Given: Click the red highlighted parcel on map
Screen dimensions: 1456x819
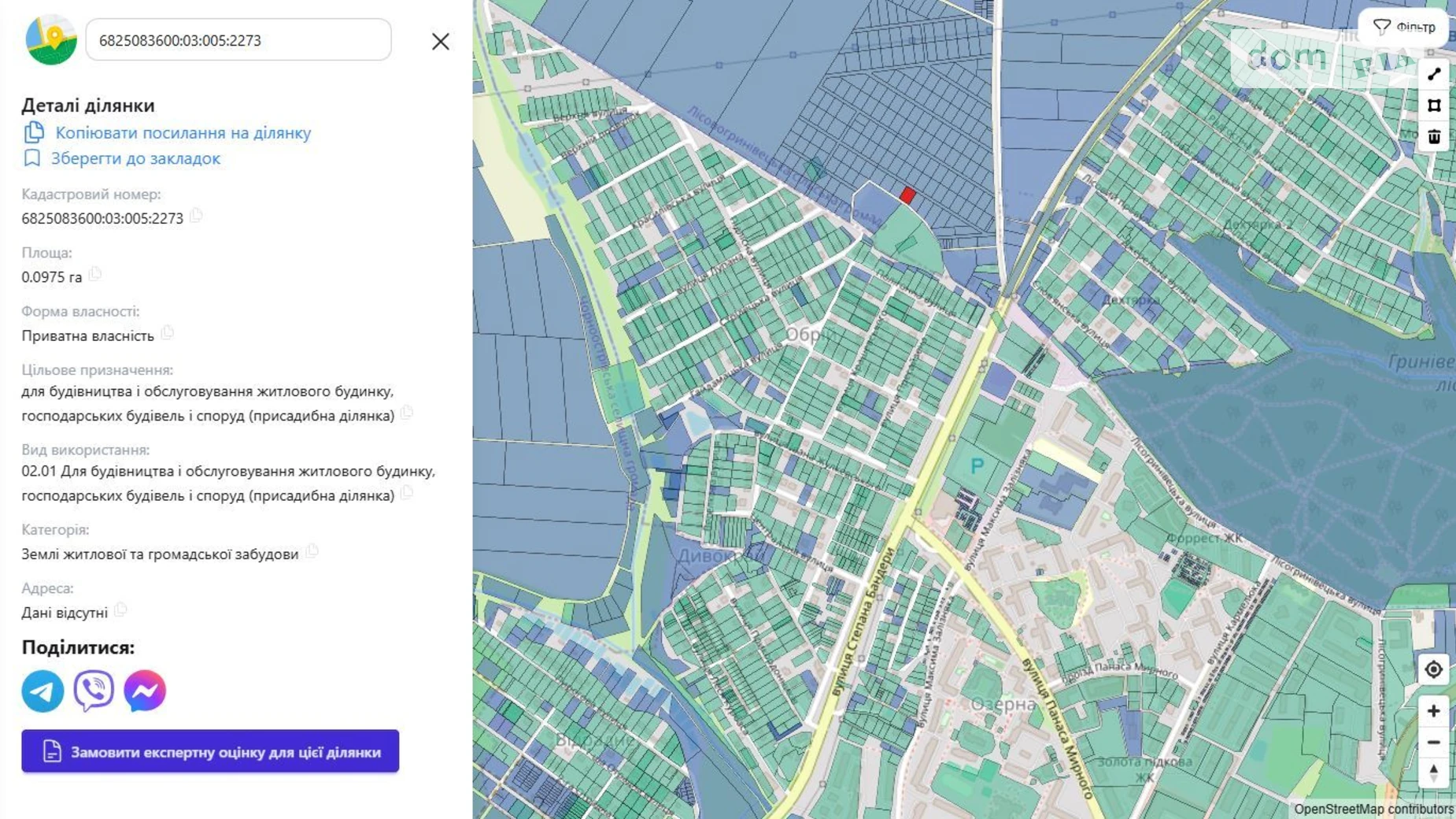Looking at the screenshot, I should point(907,195).
